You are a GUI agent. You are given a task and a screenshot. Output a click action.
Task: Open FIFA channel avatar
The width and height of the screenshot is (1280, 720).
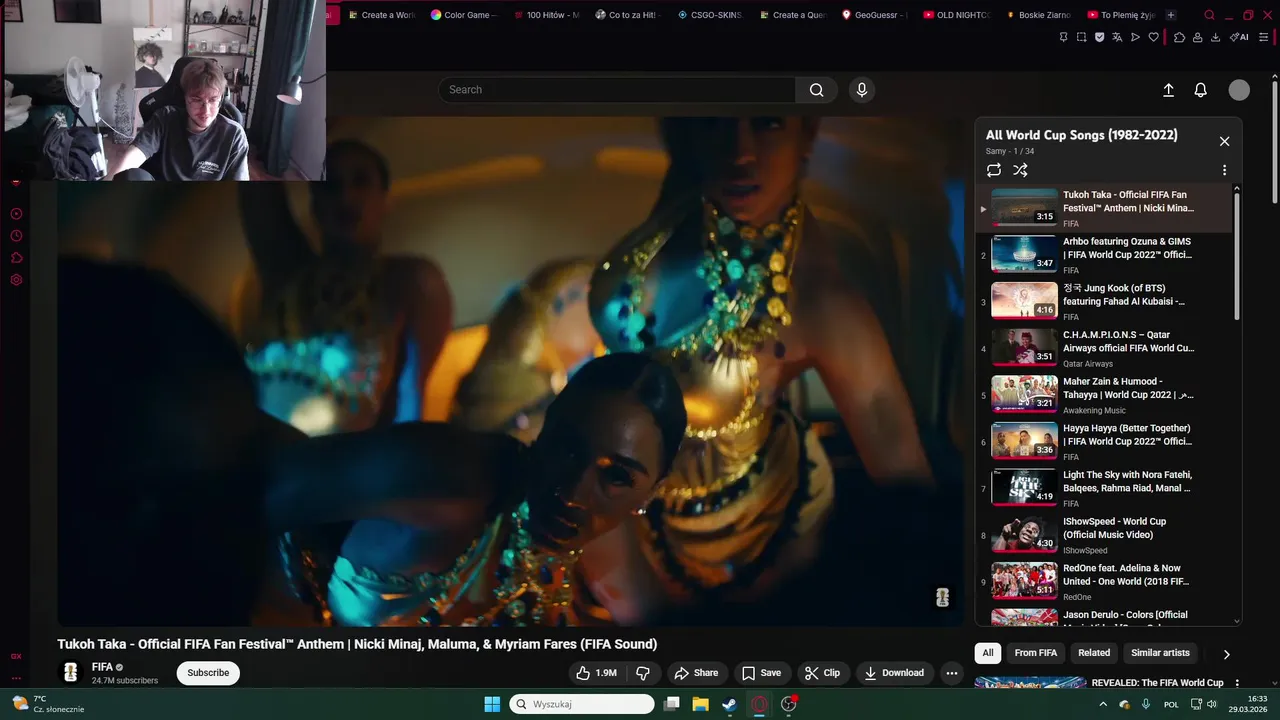click(70, 672)
